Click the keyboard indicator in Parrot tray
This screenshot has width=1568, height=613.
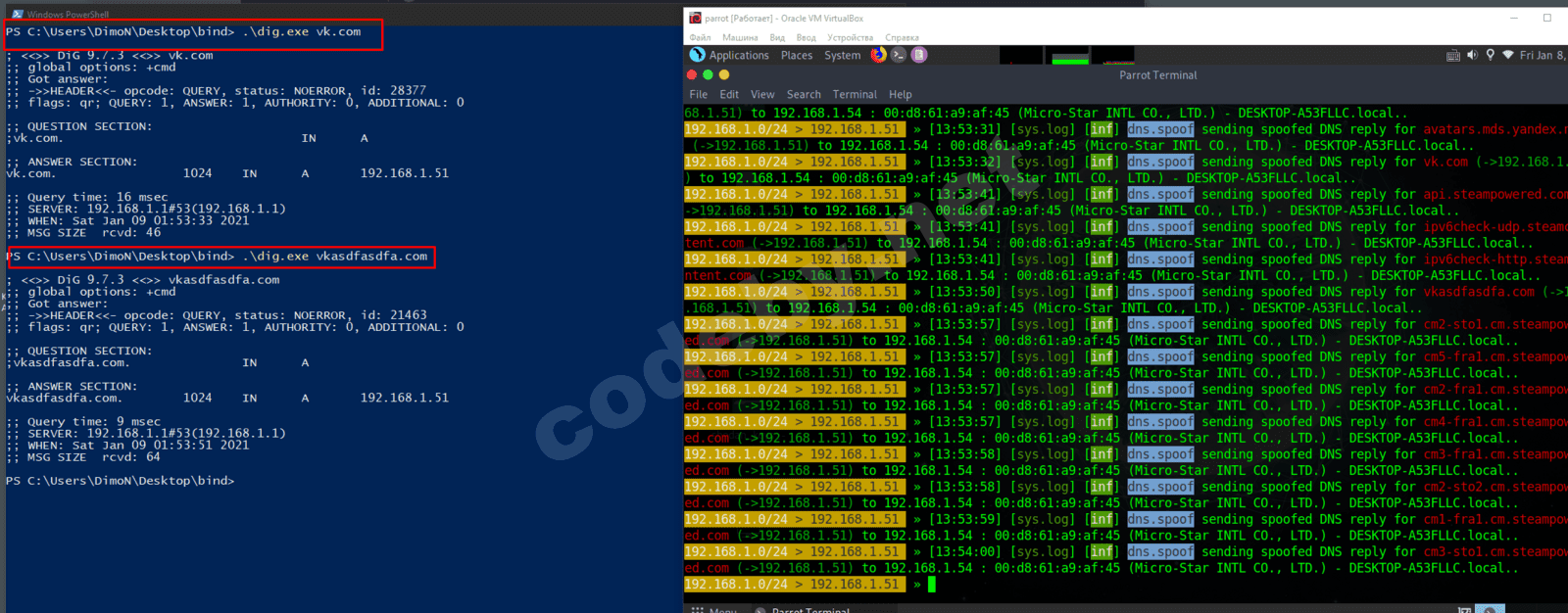[x=1453, y=56]
